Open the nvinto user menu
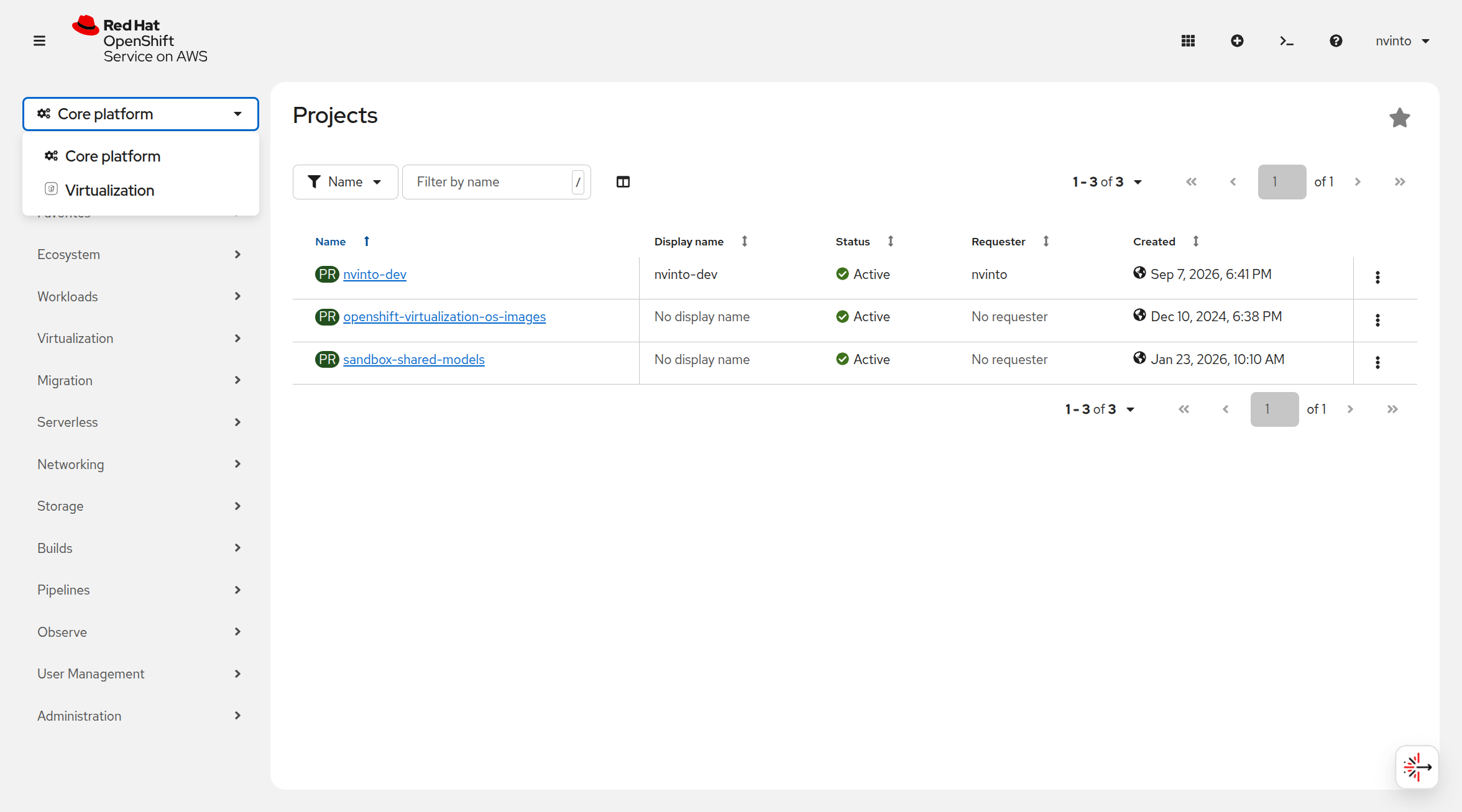Screen dimensions: 1462x812 pyautogui.click(x=1402, y=41)
